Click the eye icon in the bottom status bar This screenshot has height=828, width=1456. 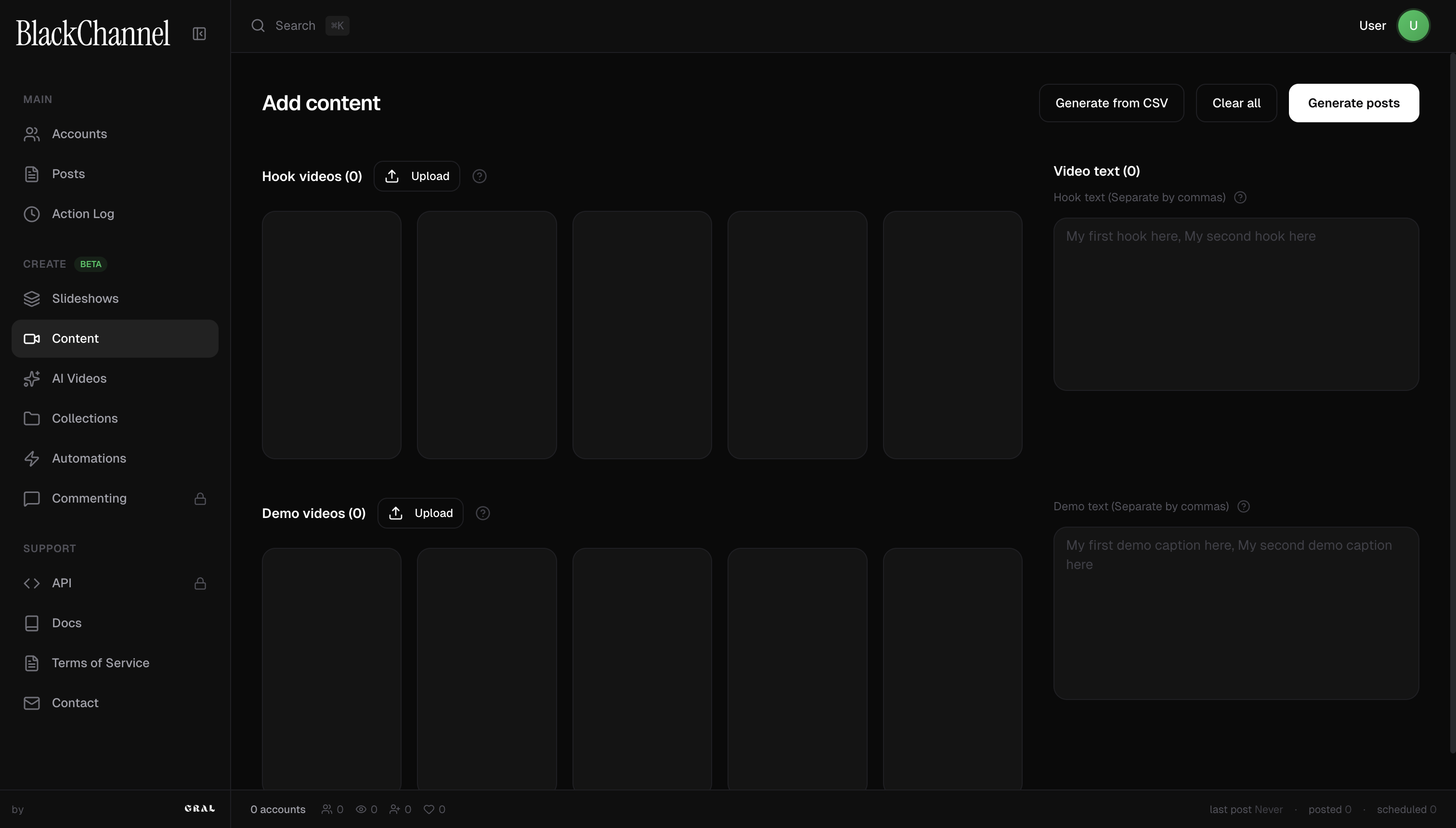[x=362, y=809]
